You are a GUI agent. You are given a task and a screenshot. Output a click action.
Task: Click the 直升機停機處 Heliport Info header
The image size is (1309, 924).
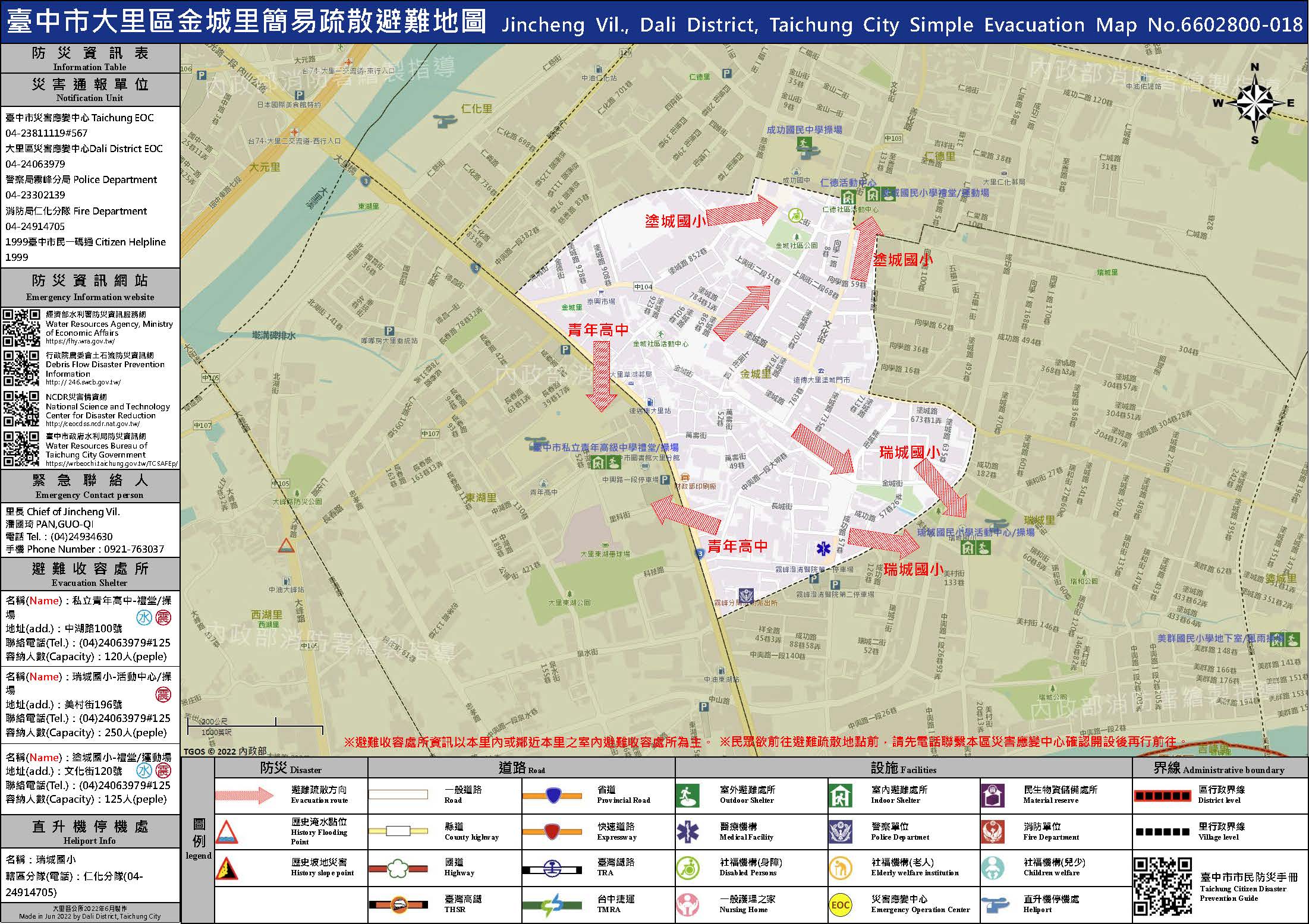[90, 831]
